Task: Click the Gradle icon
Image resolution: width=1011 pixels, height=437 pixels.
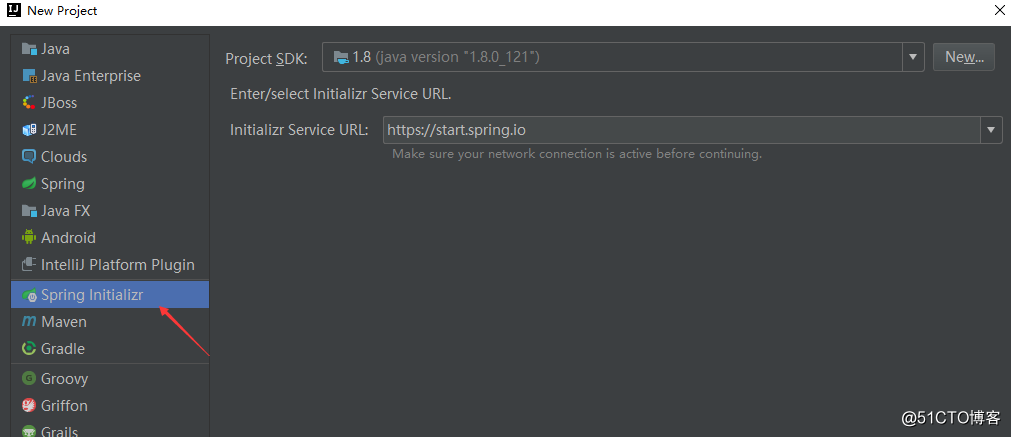Action: click(x=29, y=349)
